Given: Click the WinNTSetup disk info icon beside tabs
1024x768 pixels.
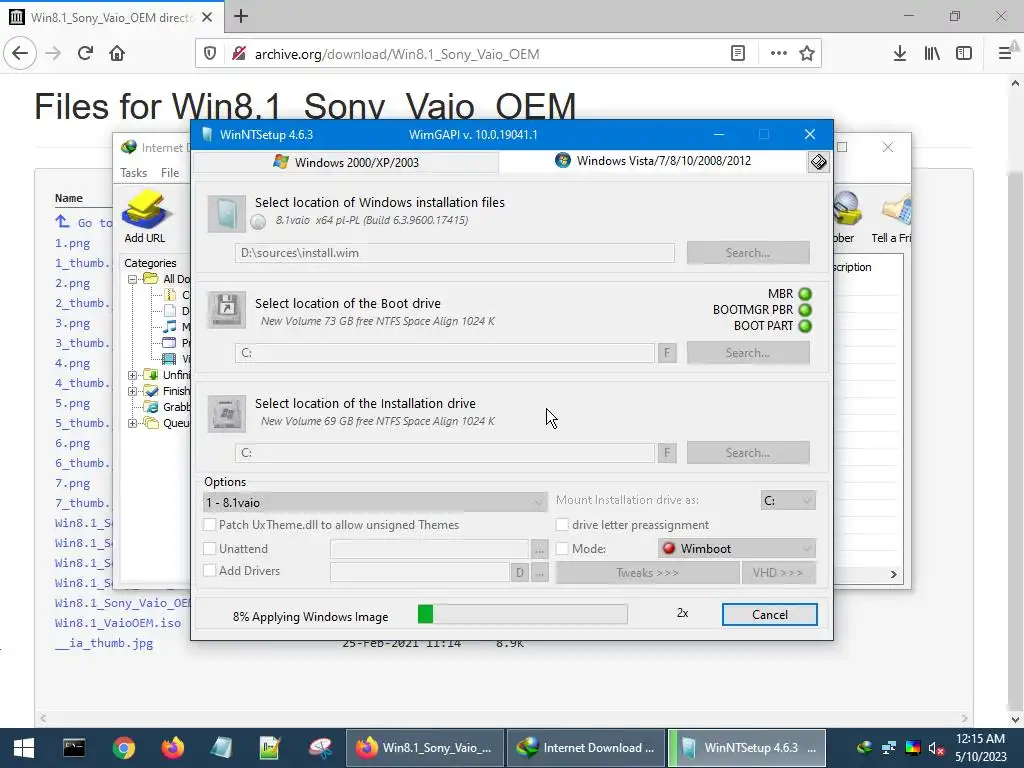Looking at the screenshot, I should pyautogui.click(x=818, y=161).
